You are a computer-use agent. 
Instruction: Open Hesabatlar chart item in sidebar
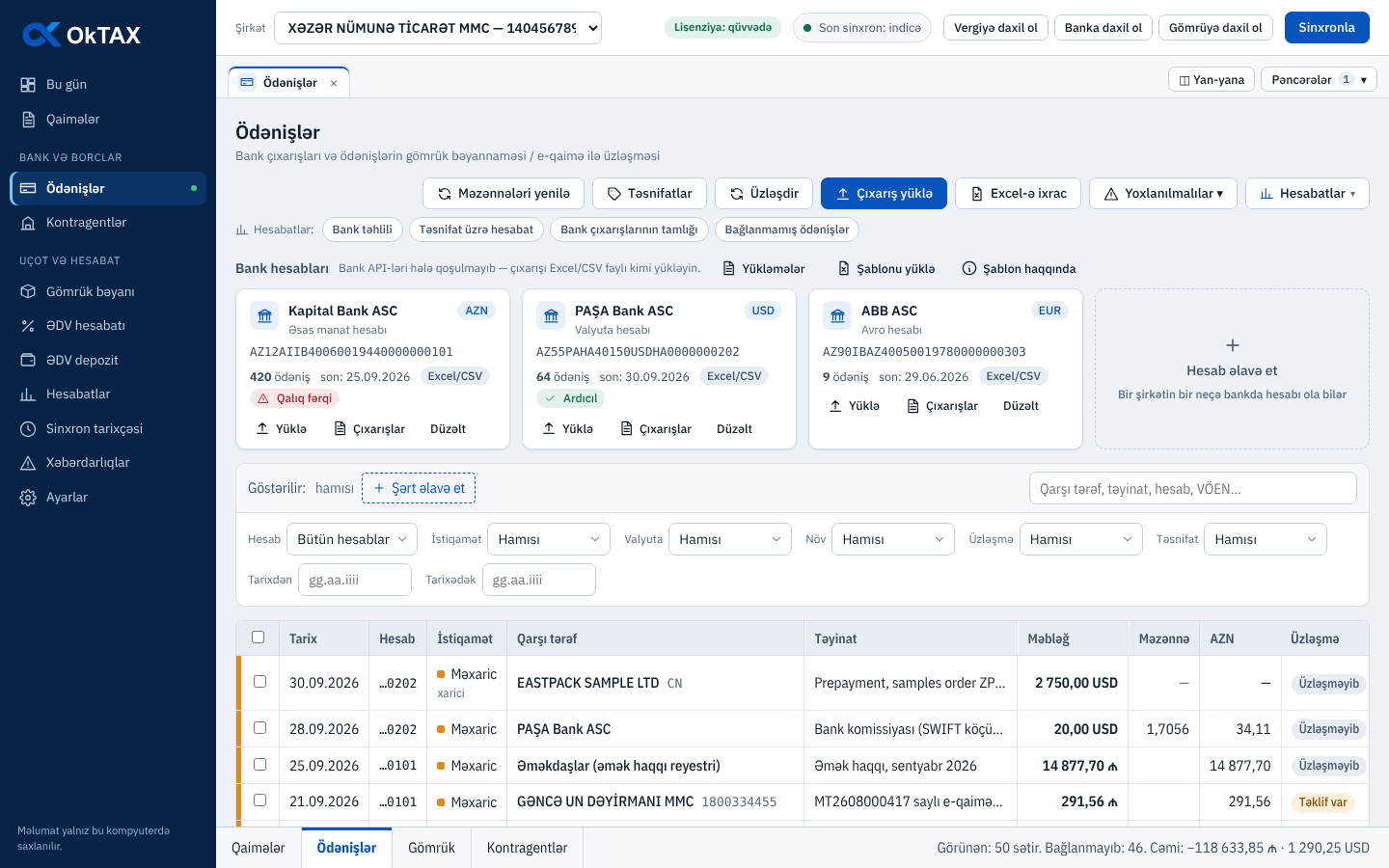click(x=108, y=394)
